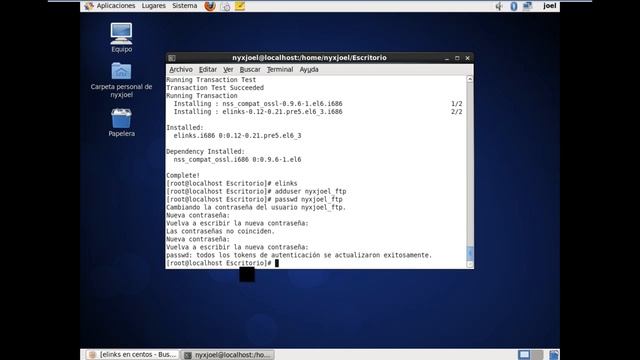The image size is (640, 360).
Task: Click the 'Cambiando la contraseña' line
Action: point(256,207)
